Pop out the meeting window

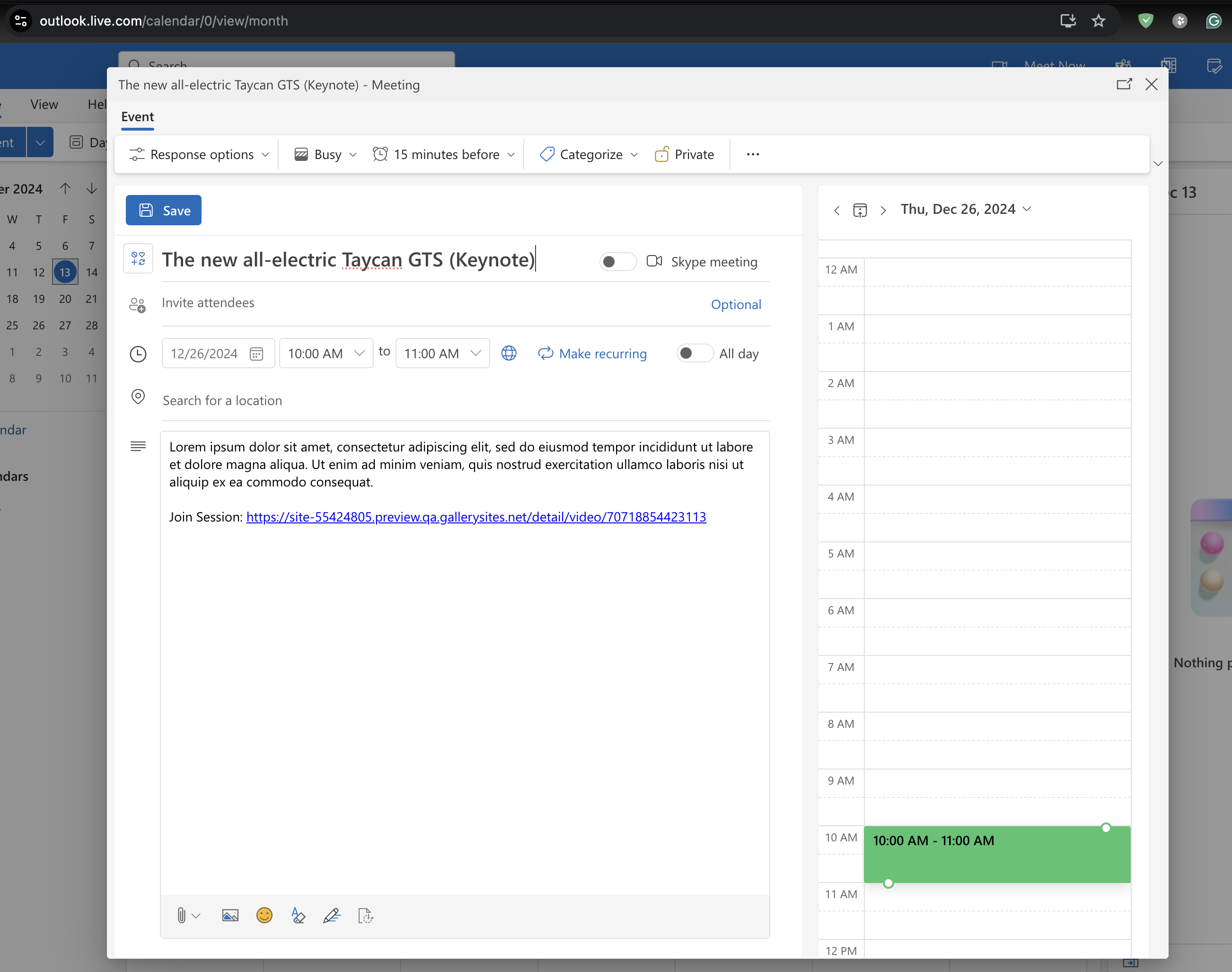(x=1124, y=84)
